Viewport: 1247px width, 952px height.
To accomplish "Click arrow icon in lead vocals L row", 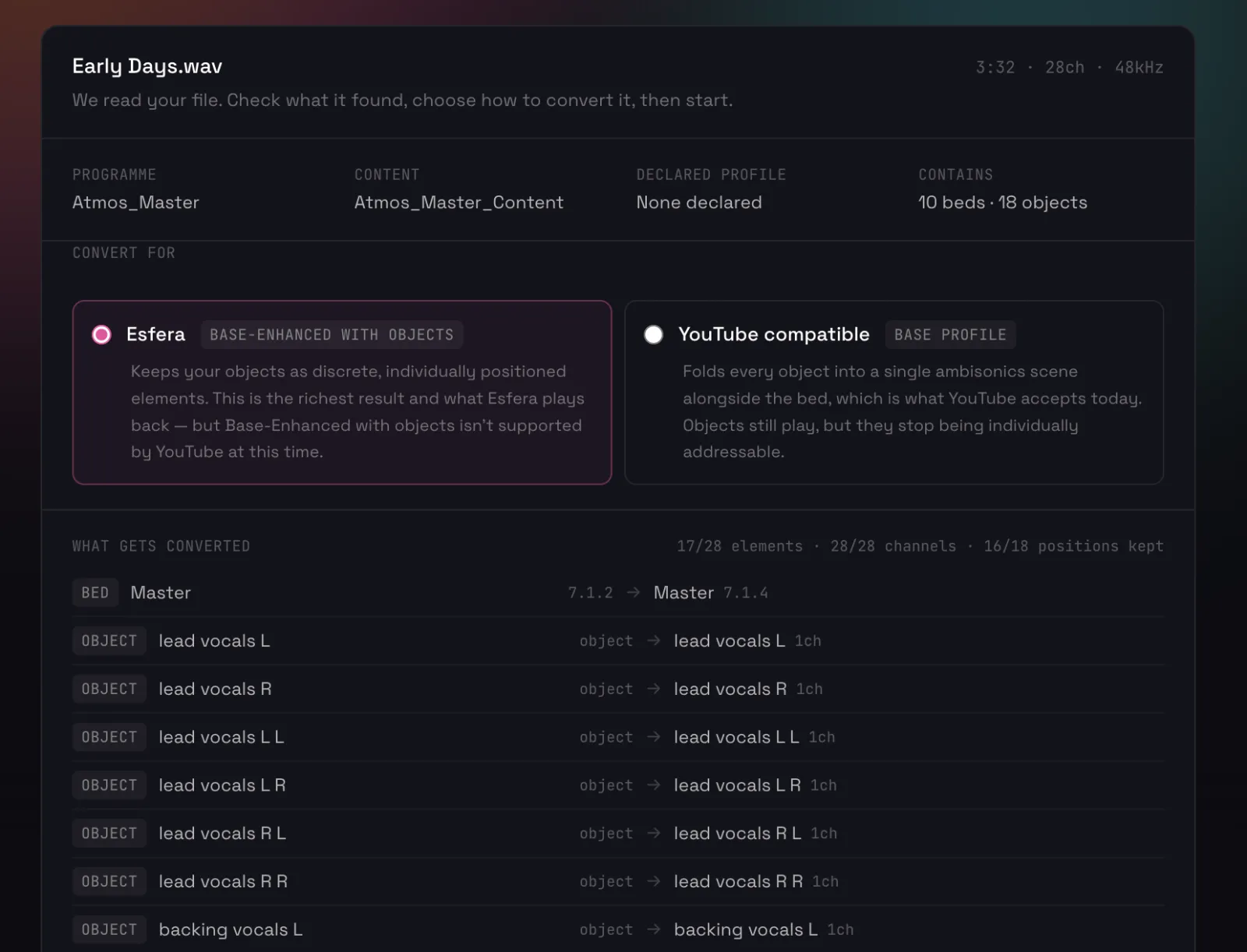I will (x=654, y=641).
